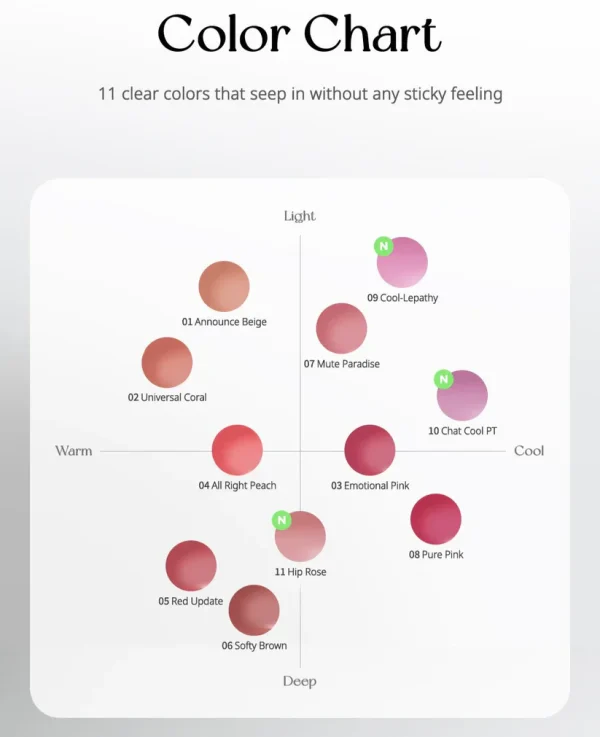
Task: Click the Light axis label
Action: 300,216
